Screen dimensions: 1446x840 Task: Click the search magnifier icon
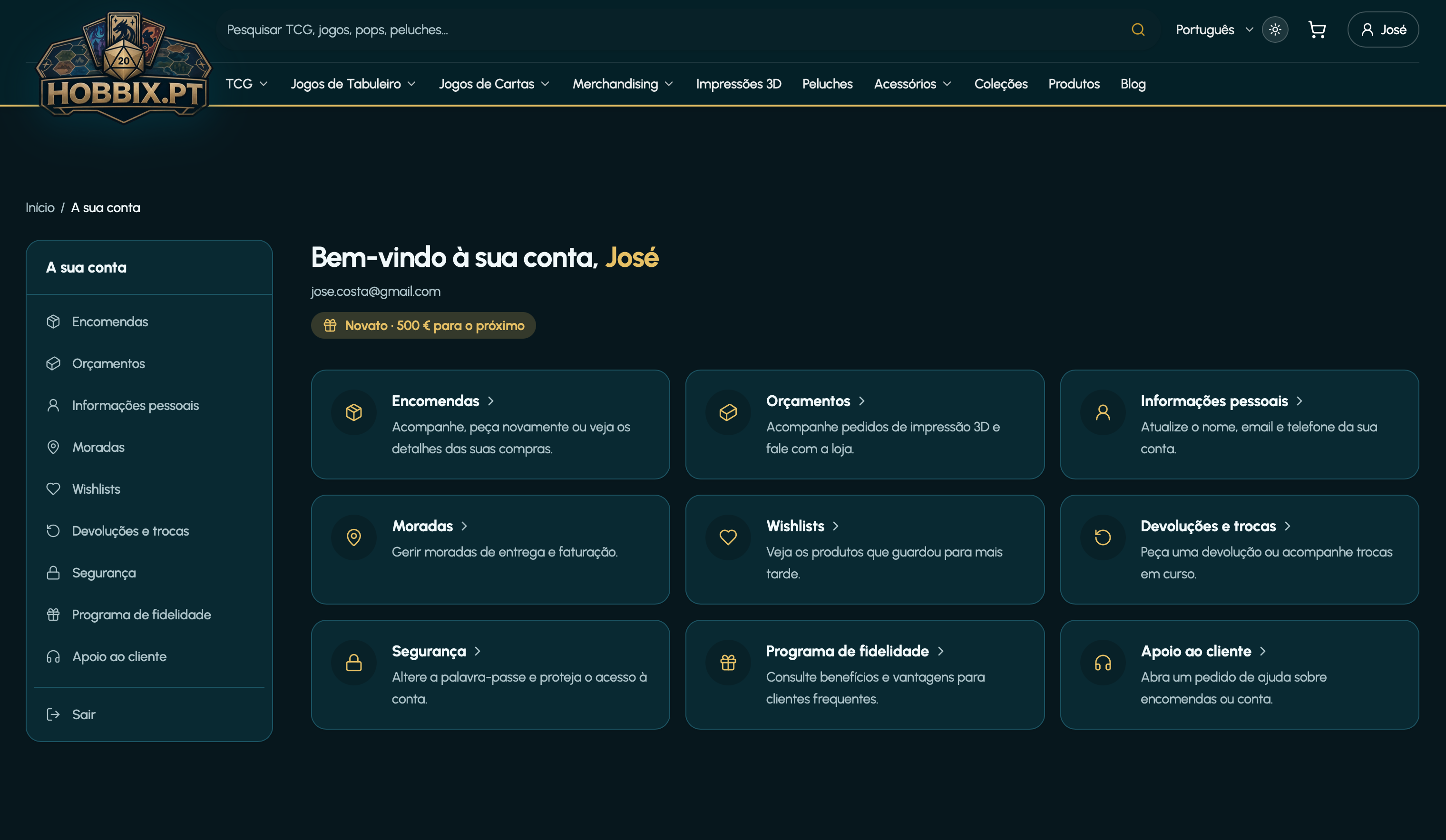(x=1138, y=29)
